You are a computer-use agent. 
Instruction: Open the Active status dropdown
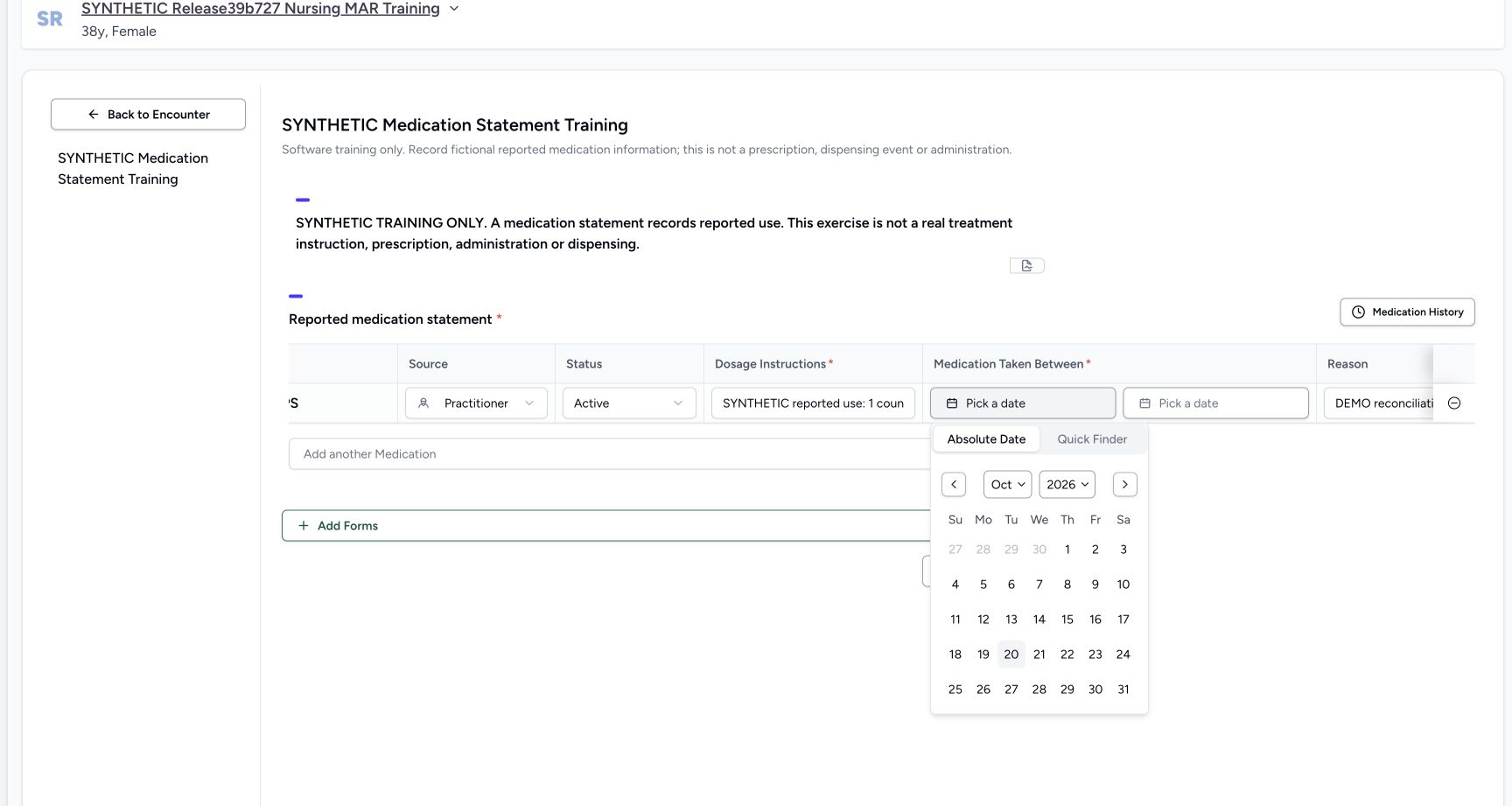pos(629,403)
